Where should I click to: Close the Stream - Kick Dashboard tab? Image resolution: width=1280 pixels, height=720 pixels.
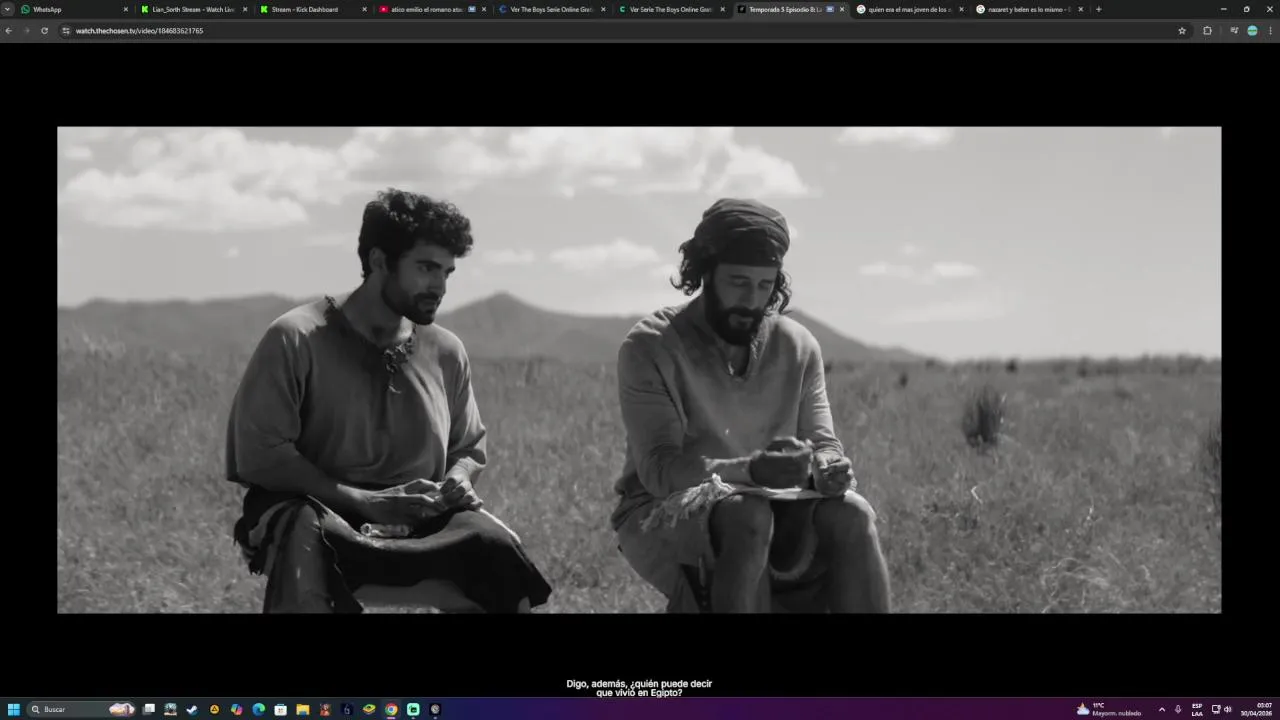point(364,9)
